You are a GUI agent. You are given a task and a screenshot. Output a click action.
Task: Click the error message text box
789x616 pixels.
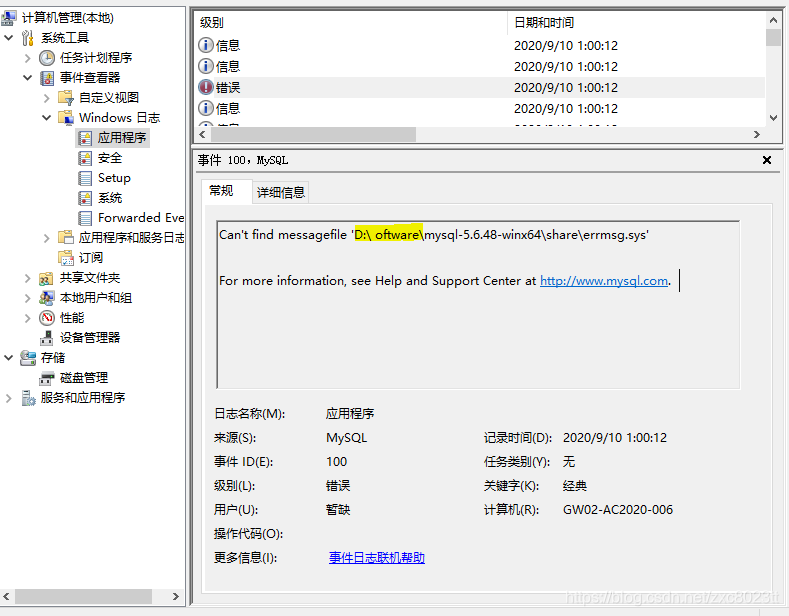(478, 304)
